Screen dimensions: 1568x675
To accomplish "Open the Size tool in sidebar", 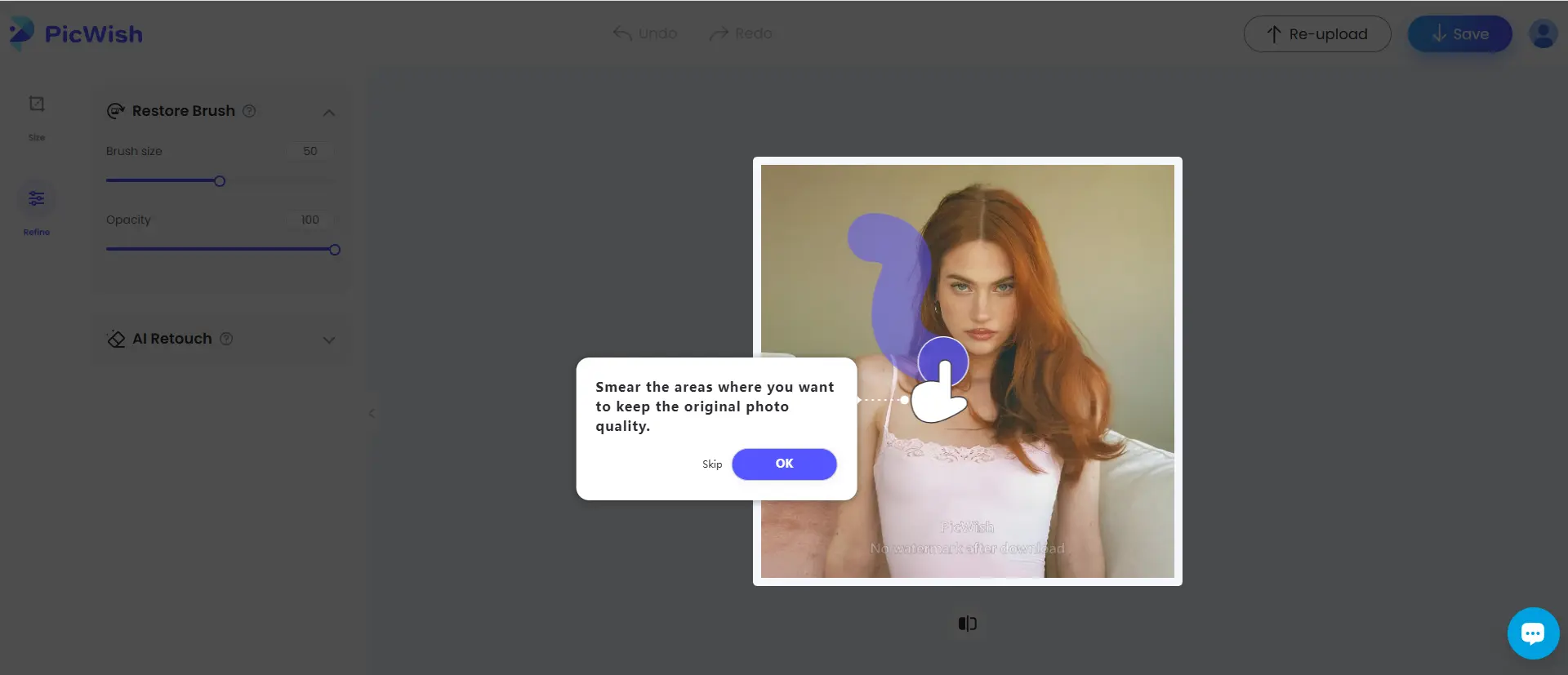I will (x=37, y=118).
